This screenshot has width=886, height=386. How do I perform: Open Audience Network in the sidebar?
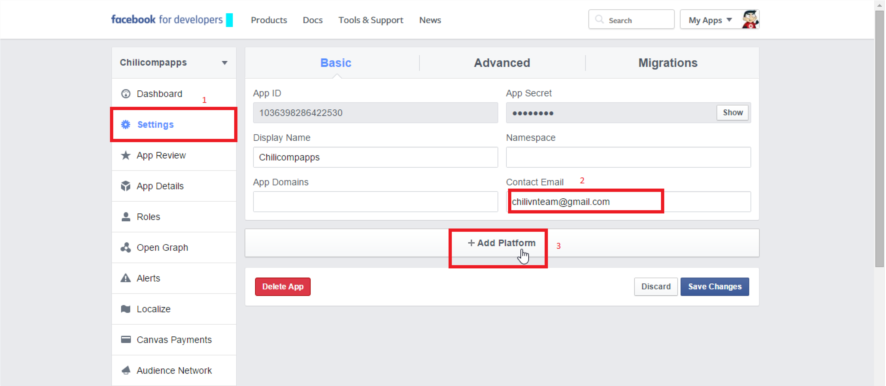pos(174,371)
